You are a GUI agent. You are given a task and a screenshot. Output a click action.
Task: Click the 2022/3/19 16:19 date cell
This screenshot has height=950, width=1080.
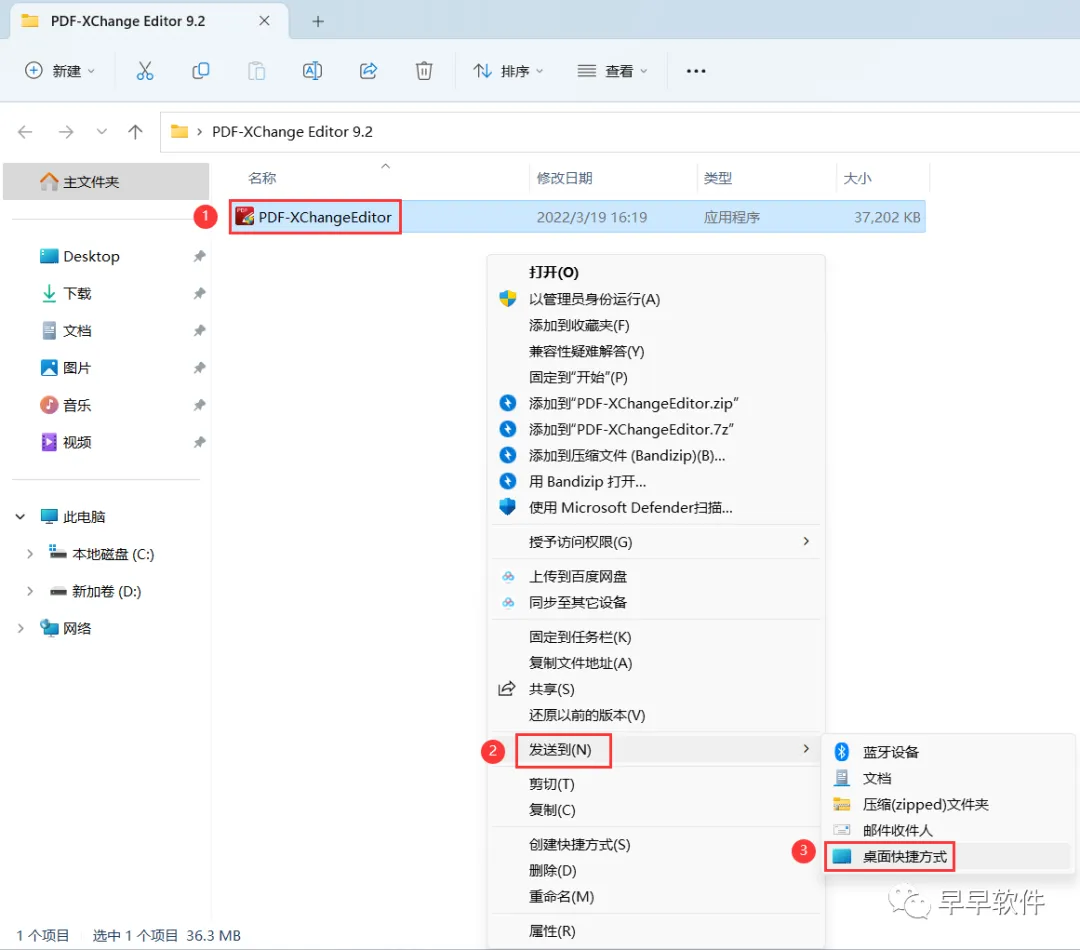click(592, 217)
